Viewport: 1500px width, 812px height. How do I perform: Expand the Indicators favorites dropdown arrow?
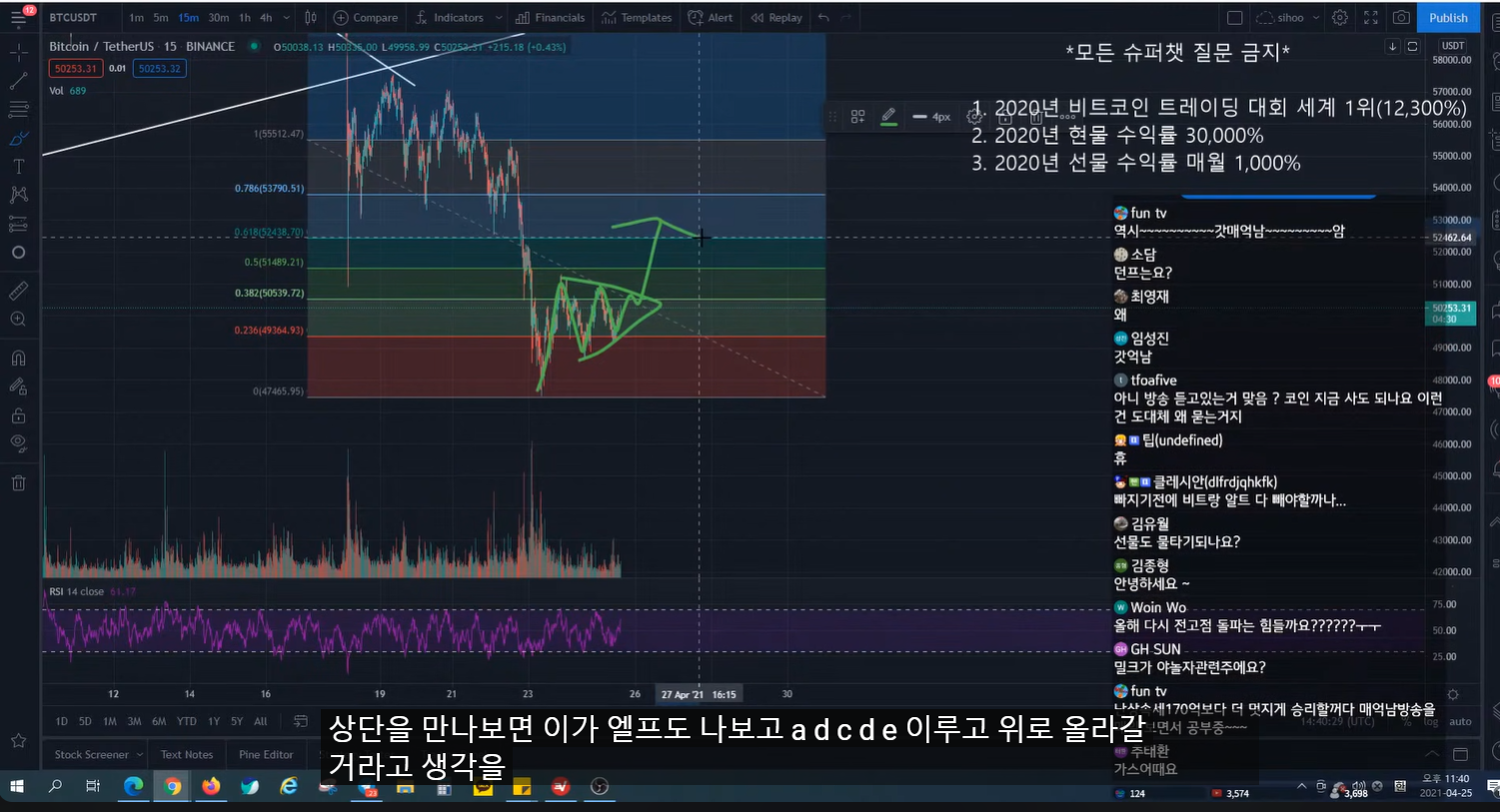[x=499, y=18]
